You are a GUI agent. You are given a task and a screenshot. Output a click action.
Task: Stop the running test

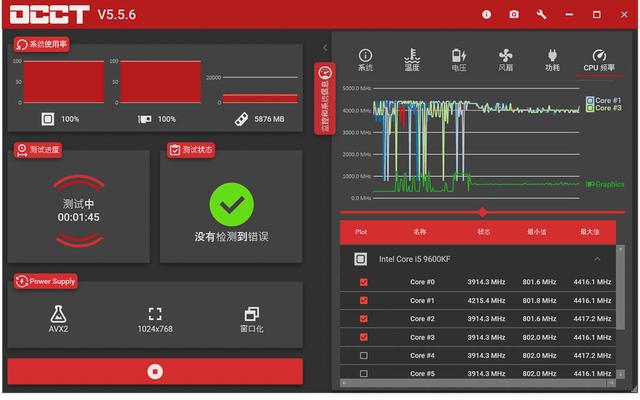point(155,371)
